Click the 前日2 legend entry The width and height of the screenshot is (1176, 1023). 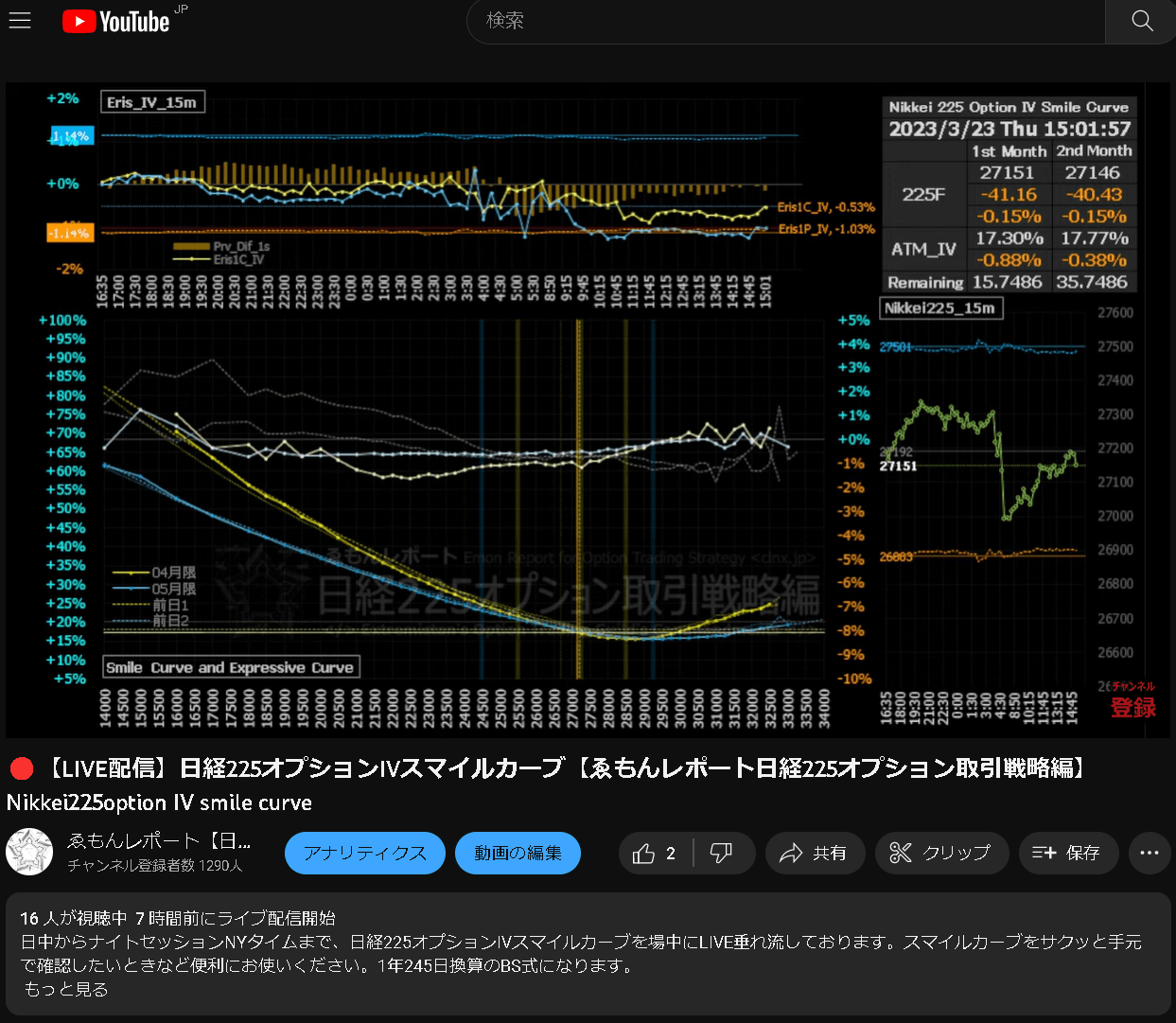tap(151, 621)
